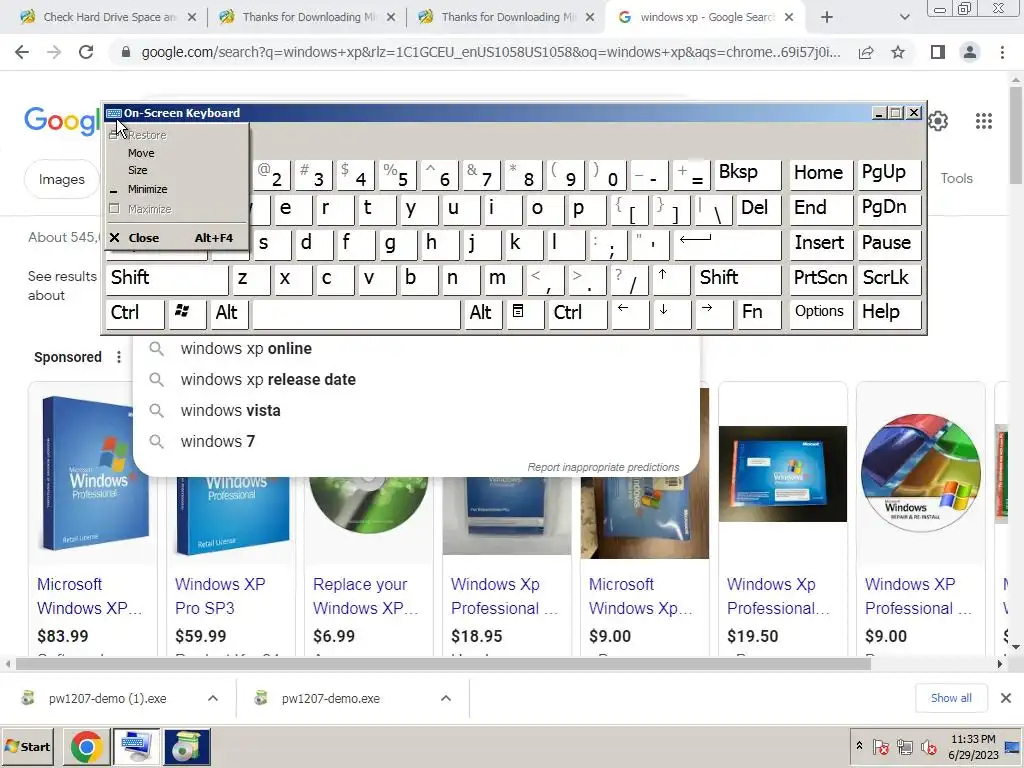This screenshot has height=768, width=1024.
Task: Choose Close Alt+F4 menu entry
Action: coord(176,238)
